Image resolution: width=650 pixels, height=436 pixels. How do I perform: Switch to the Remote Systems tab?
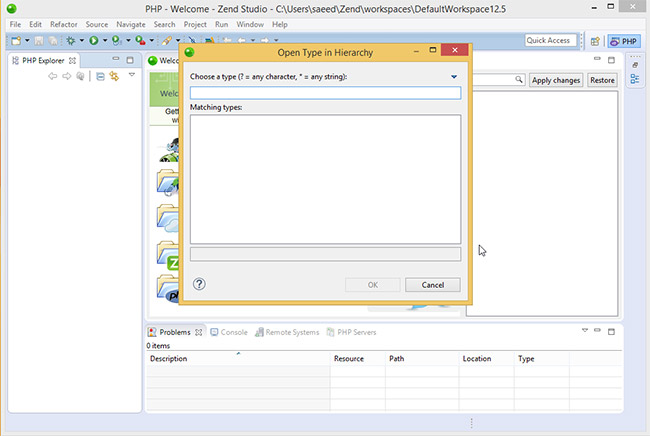click(287, 332)
